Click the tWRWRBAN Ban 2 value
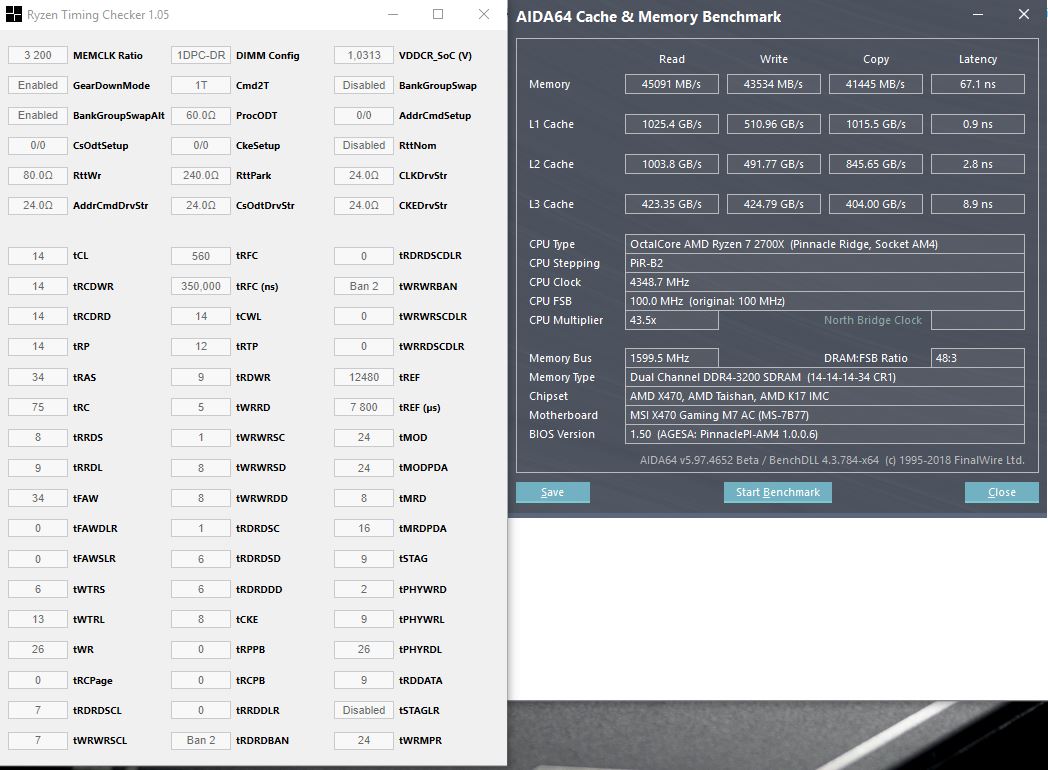The height and width of the screenshot is (770, 1048). point(364,287)
